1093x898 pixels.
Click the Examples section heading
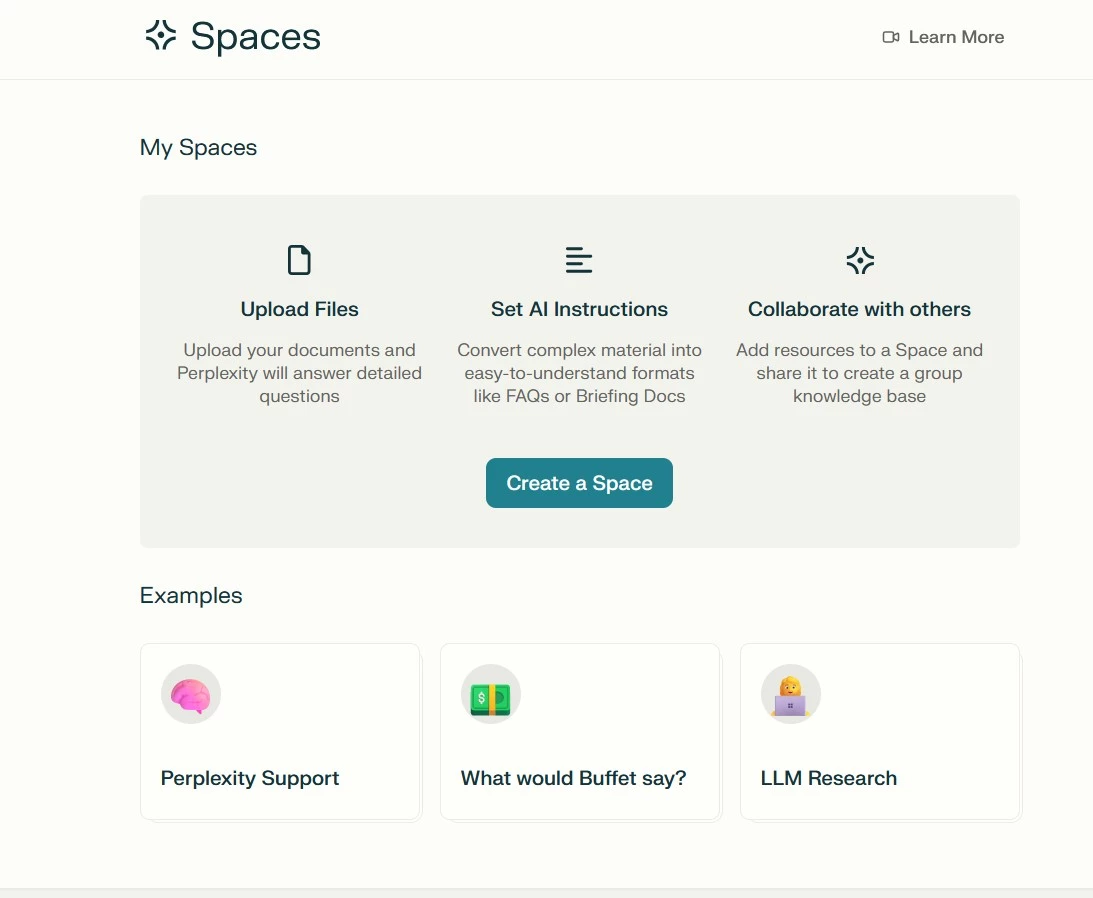pos(191,595)
